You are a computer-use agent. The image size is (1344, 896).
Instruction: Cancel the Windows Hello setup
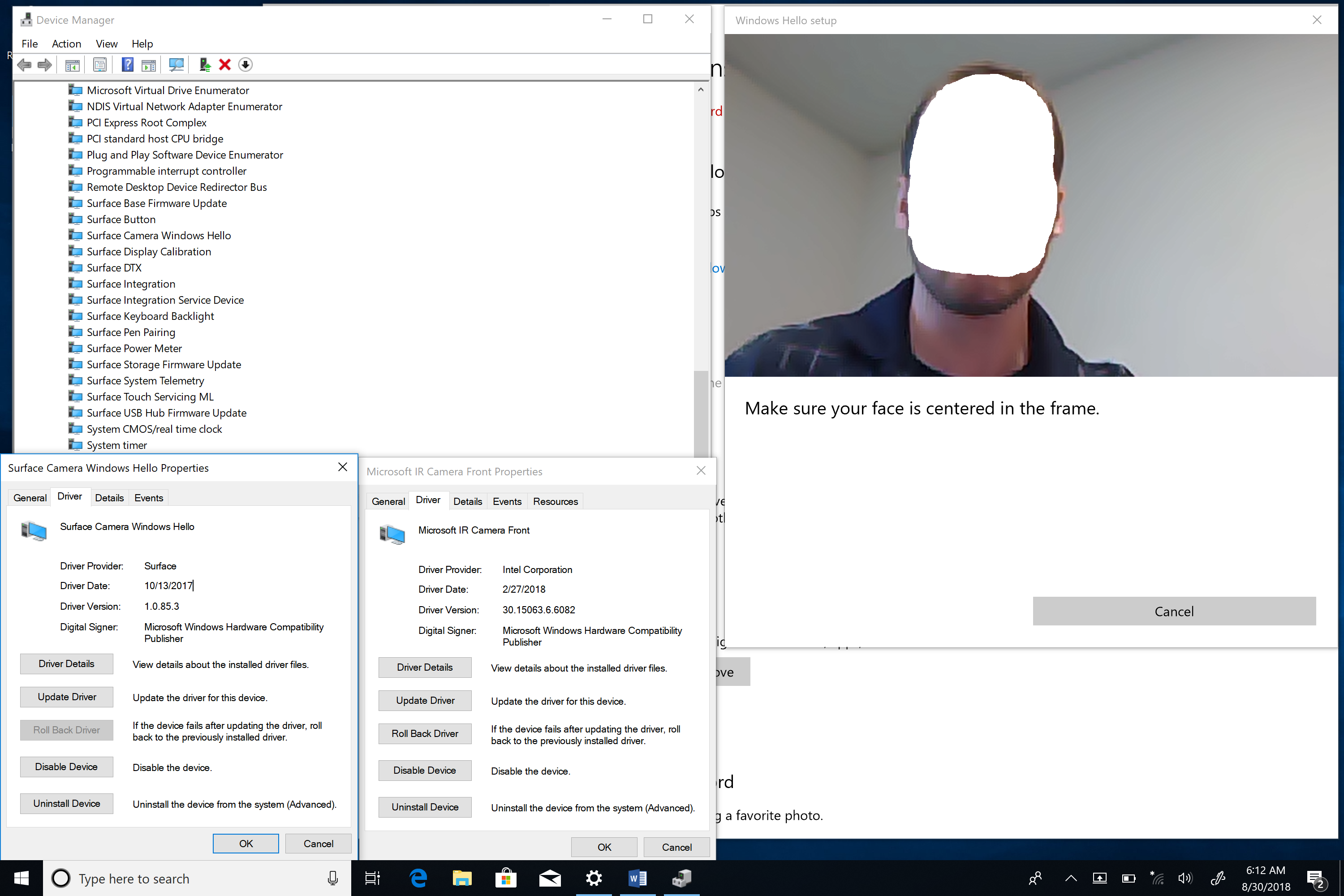click(1174, 611)
